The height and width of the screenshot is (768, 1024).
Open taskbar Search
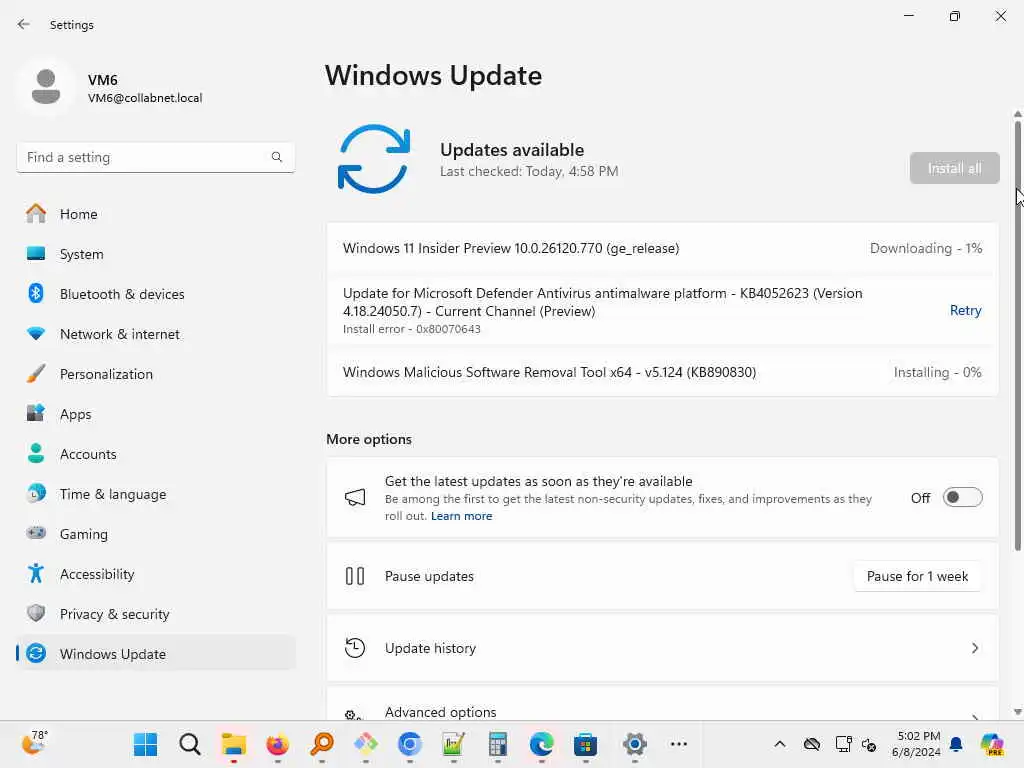tap(189, 744)
